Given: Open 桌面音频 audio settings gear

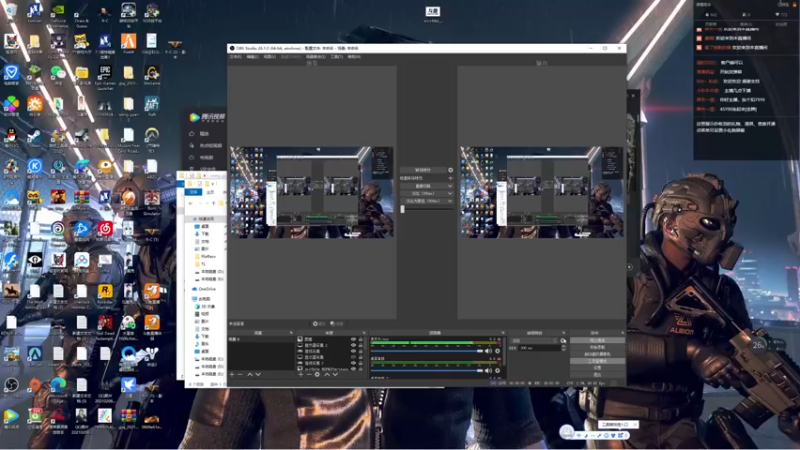Looking at the screenshot, I should pyautogui.click(x=497, y=370).
